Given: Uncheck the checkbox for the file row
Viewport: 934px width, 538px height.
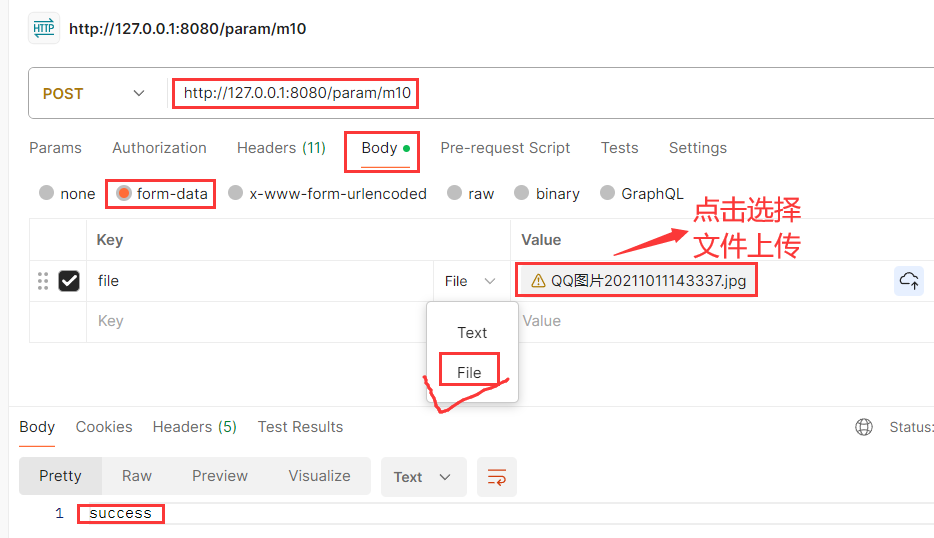Looking at the screenshot, I should click(x=69, y=281).
